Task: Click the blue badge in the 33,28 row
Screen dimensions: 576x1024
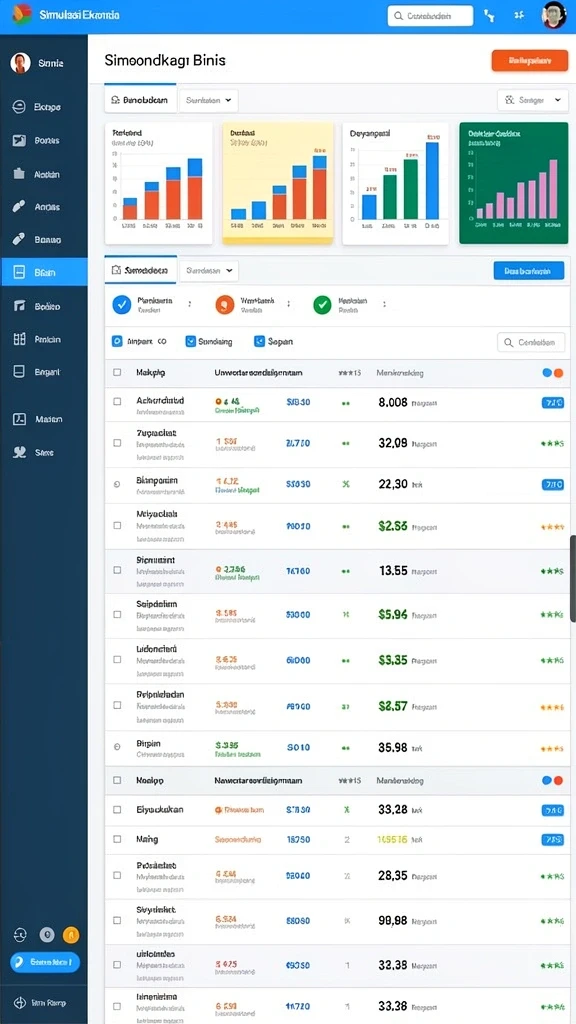Action: click(552, 810)
